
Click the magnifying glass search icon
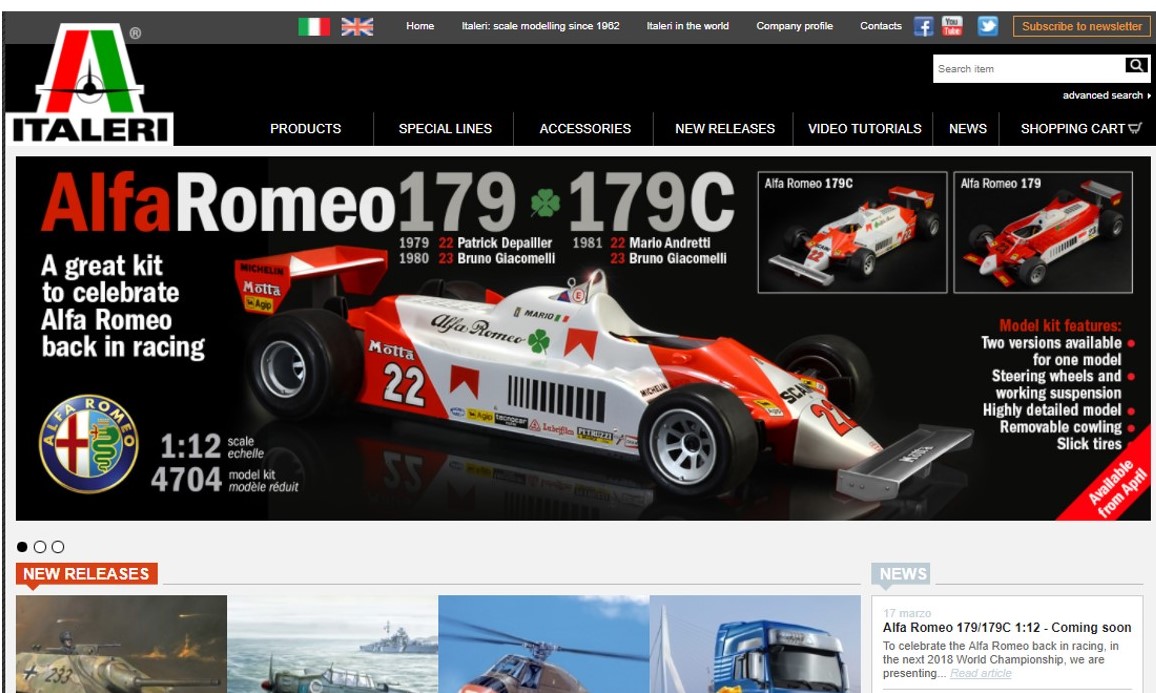click(x=1136, y=66)
